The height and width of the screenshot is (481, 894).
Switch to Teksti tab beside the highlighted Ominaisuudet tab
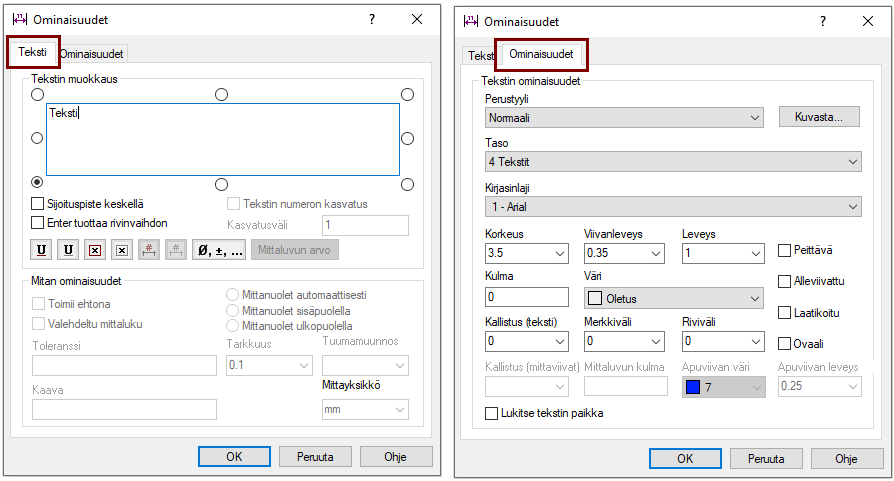(x=480, y=55)
